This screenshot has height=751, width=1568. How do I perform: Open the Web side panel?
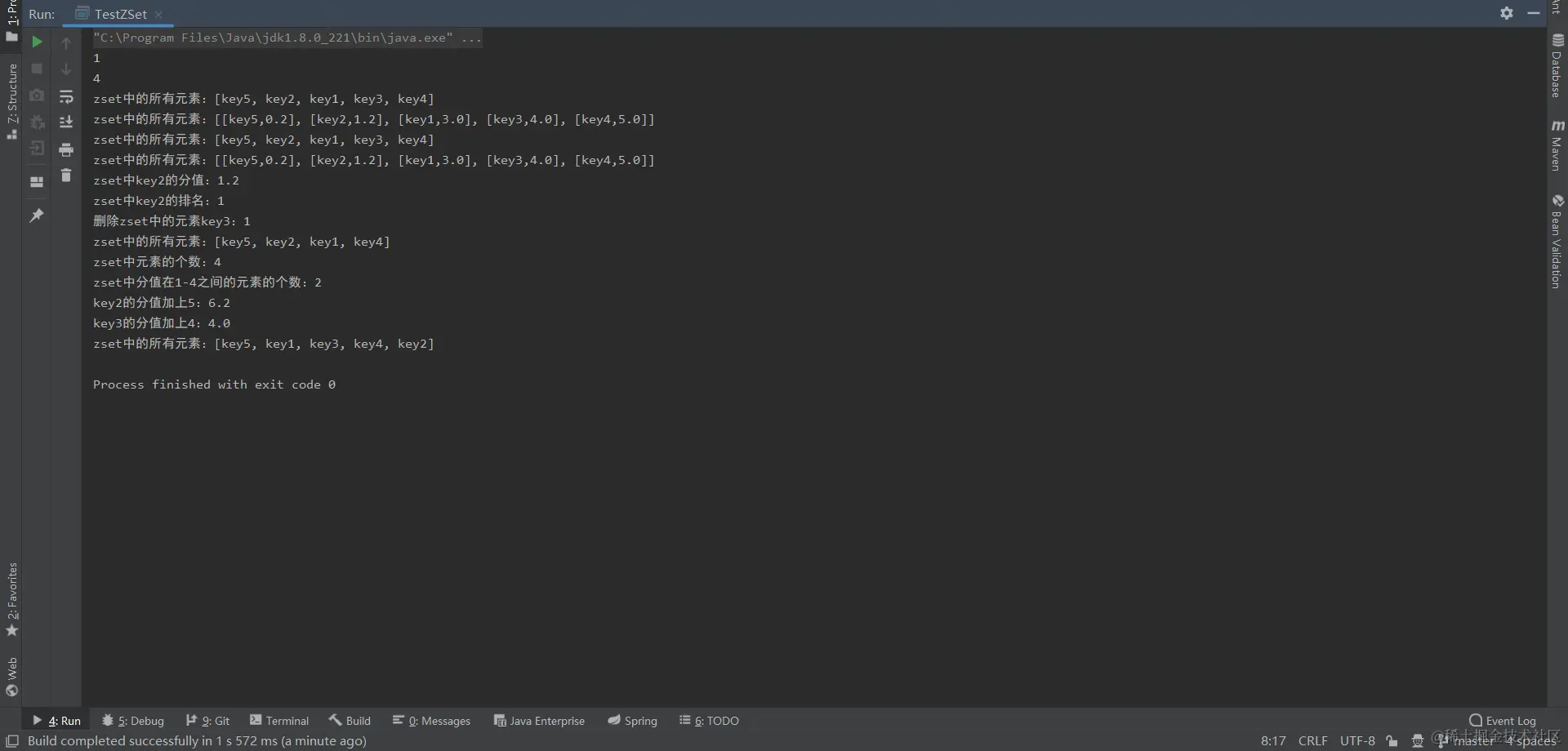coord(11,677)
